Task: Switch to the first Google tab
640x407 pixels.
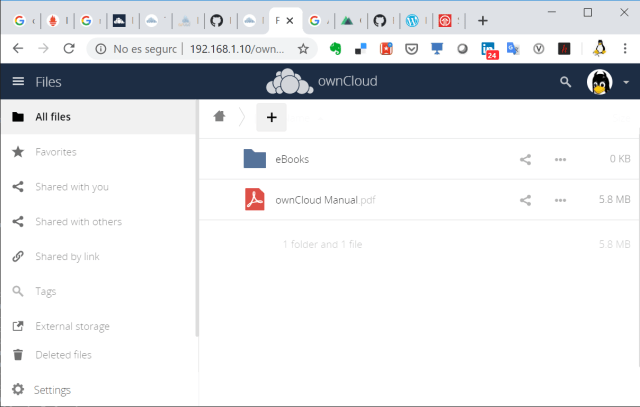Action: pyautogui.click(x=19, y=20)
